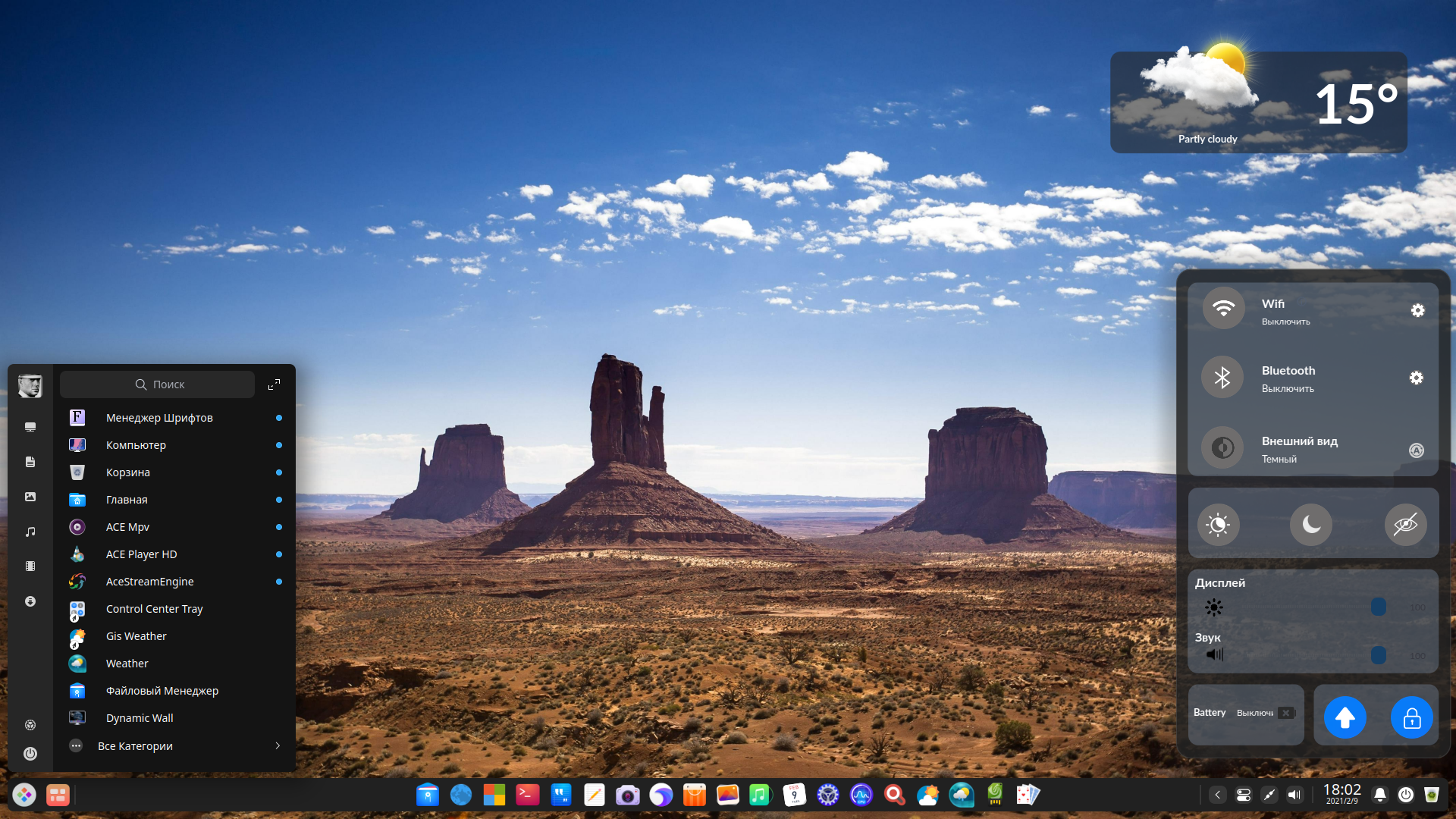
Task: Adjust display brightness slider
Action: tap(1377, 607)
